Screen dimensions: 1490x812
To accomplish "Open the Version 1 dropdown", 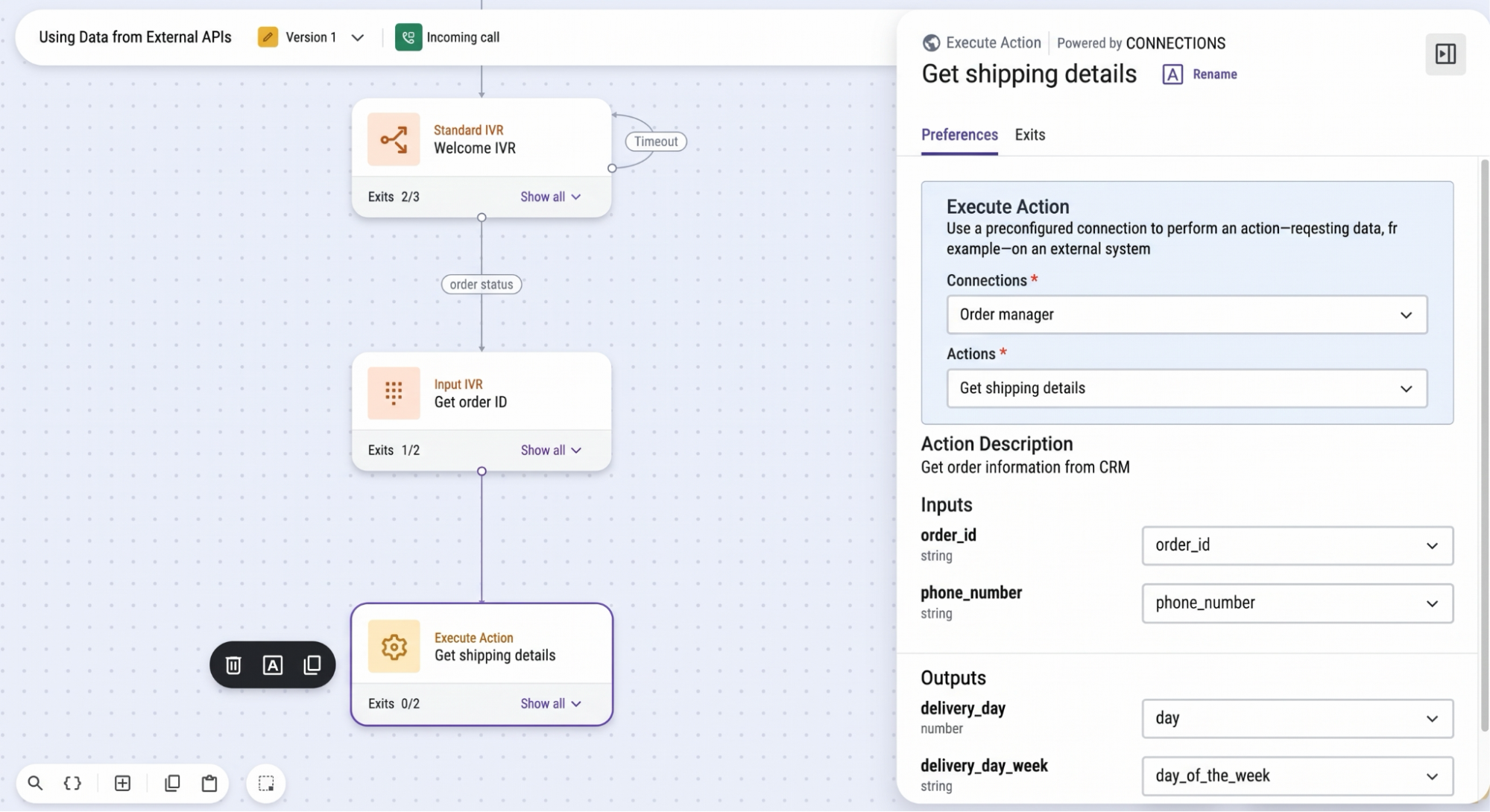I will (x=357, y=37).
